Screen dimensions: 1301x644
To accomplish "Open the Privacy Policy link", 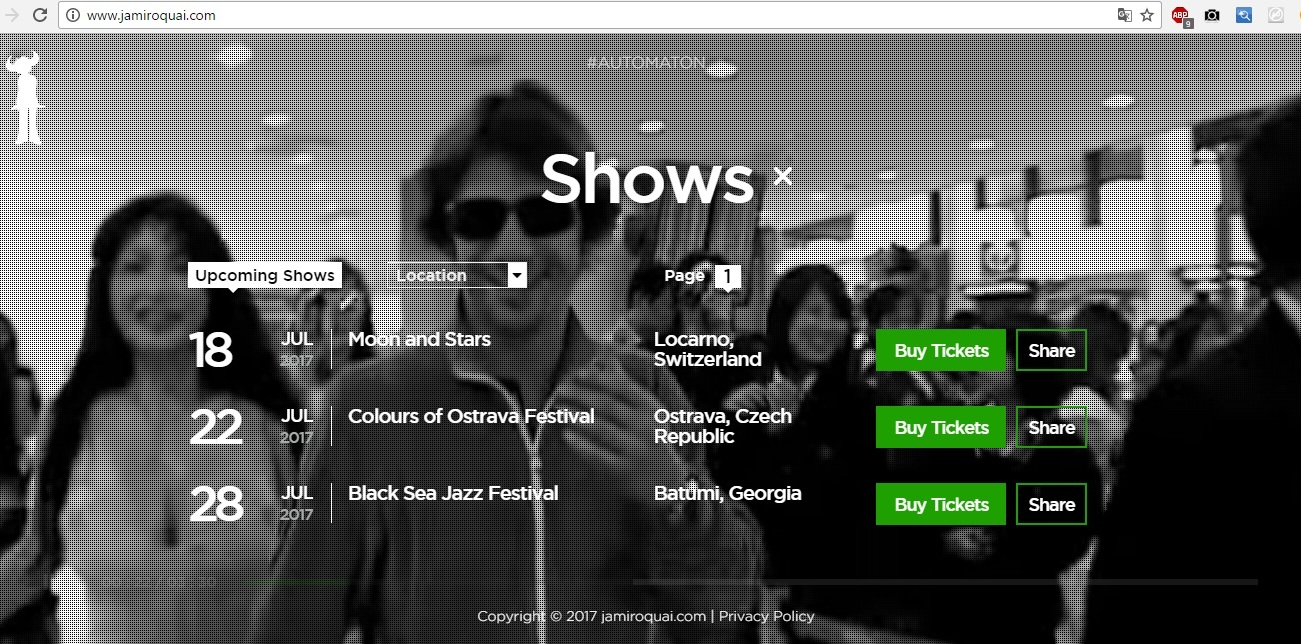I will click(x=766, y=616).
